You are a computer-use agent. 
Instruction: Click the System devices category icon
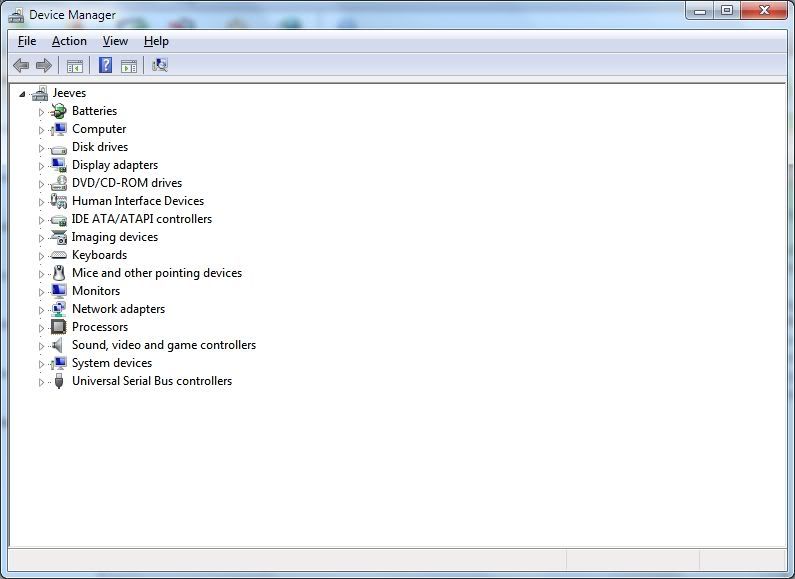pos(59,363)
